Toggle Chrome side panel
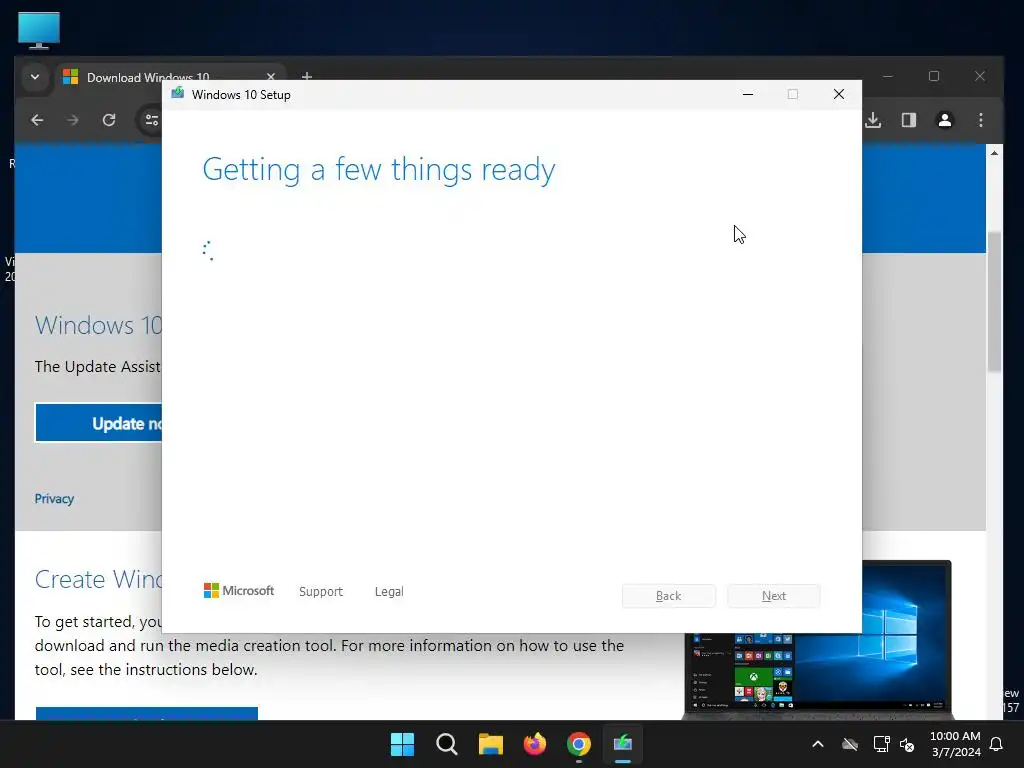This screenshot has width=1024, height=768. click(909, 120)
